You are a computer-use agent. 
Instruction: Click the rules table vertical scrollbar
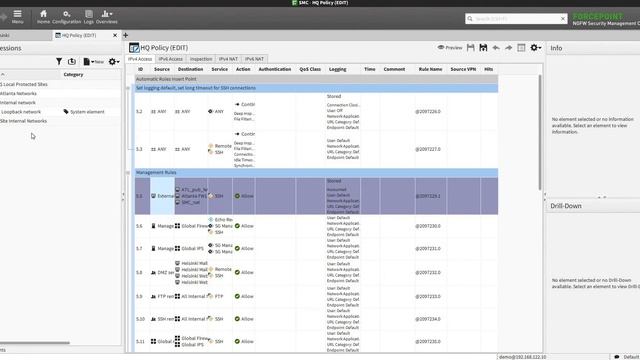point(540,131)
